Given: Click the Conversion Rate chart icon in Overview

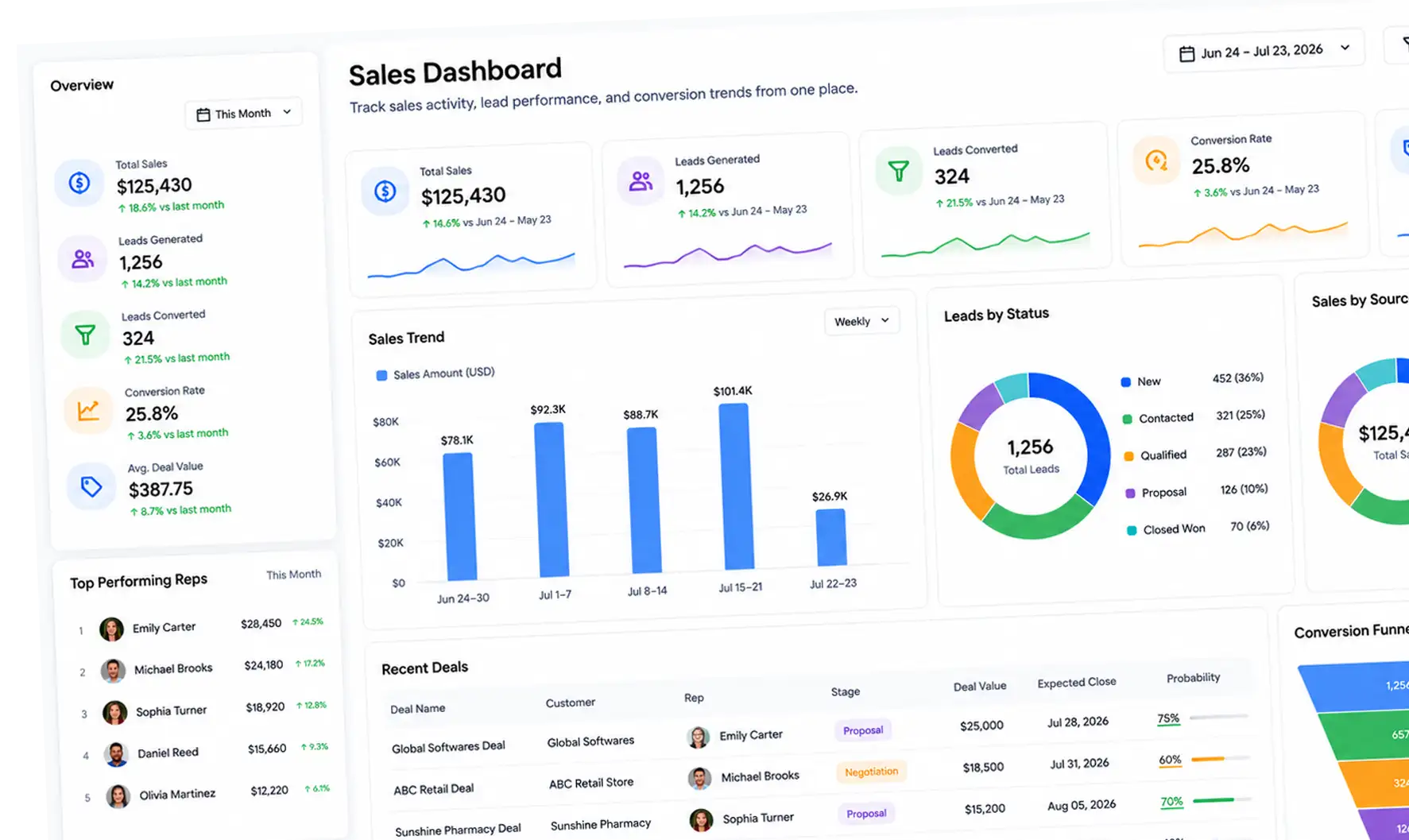Looking at the screenshot, I should 88,410.
